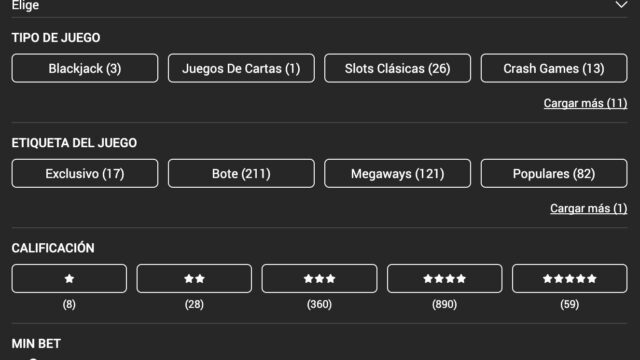
Task: Adjust the Min Bet slider handle
Action: (33, 359)
